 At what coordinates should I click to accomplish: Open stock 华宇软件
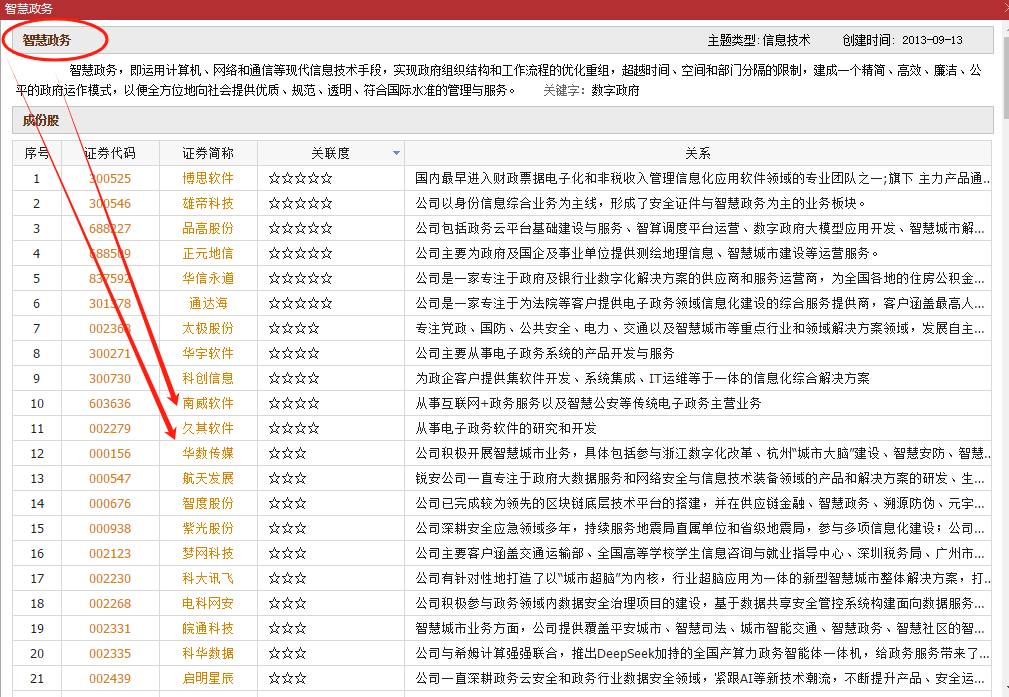(208, 353)
